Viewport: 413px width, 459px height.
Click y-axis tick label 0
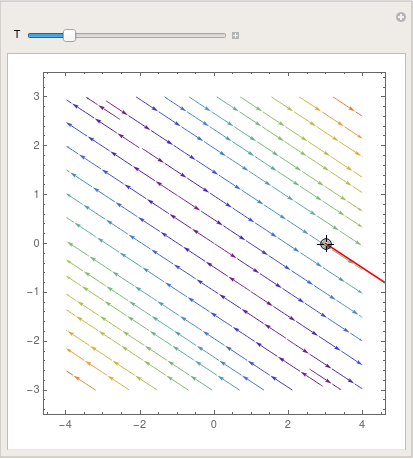36,243
